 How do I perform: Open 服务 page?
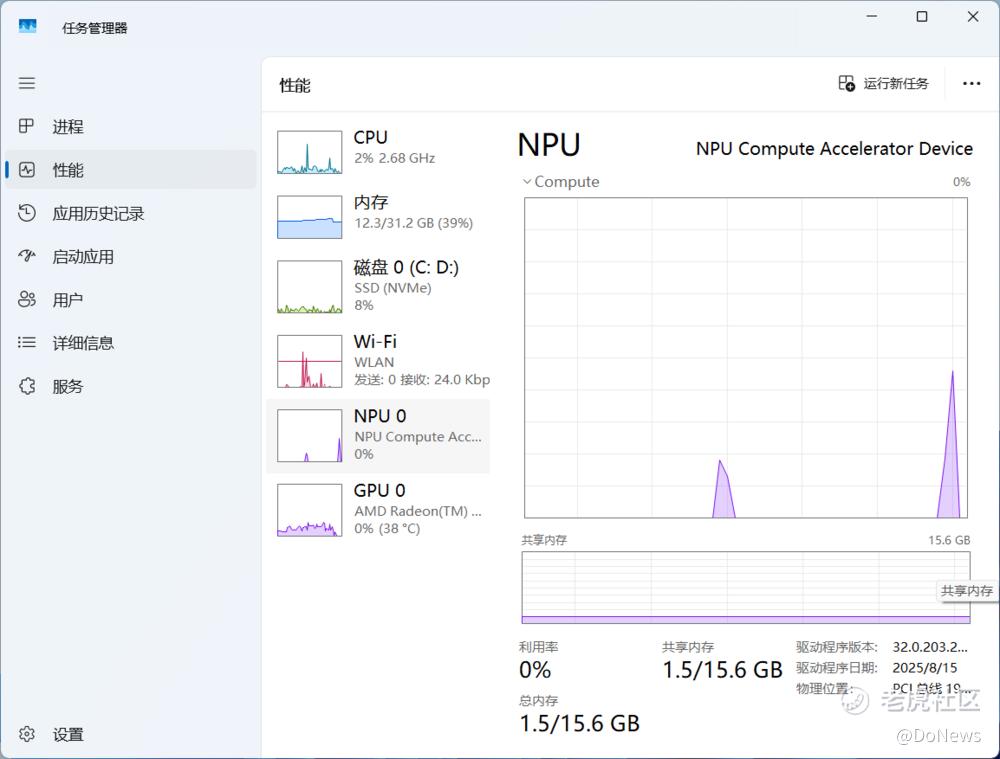tap(130, 386)
